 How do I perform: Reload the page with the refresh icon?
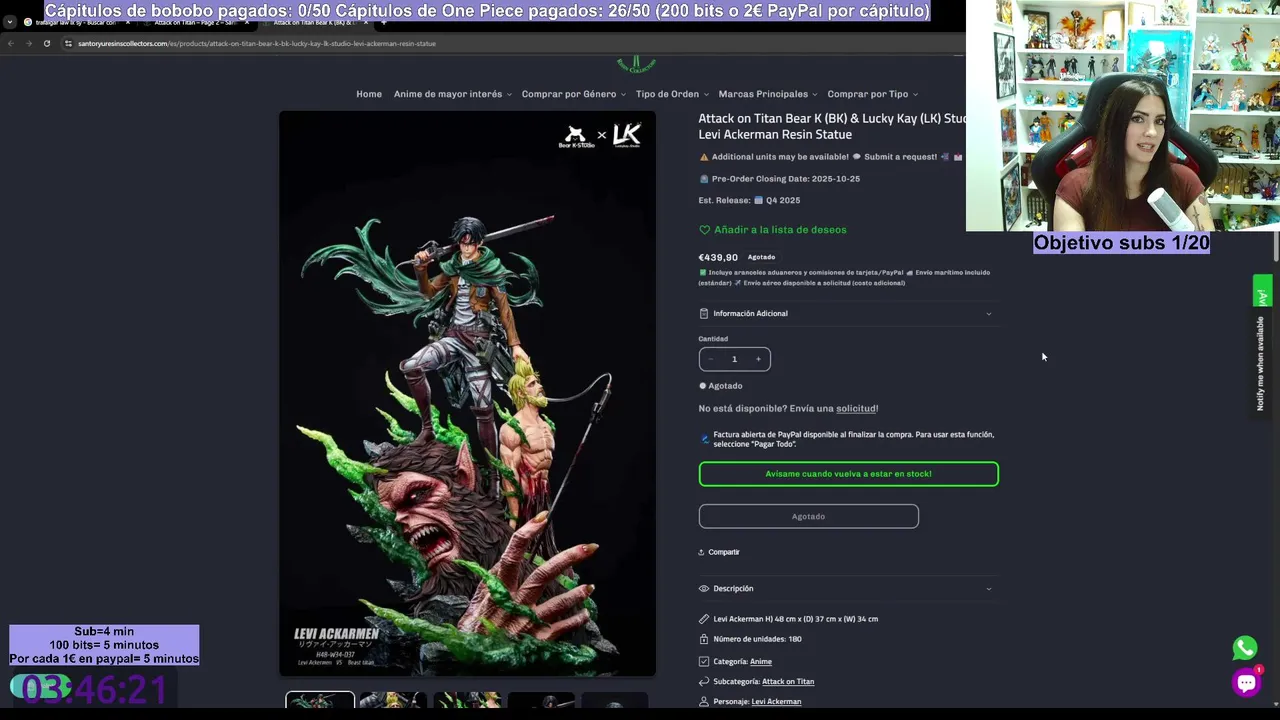coord(46,43)
